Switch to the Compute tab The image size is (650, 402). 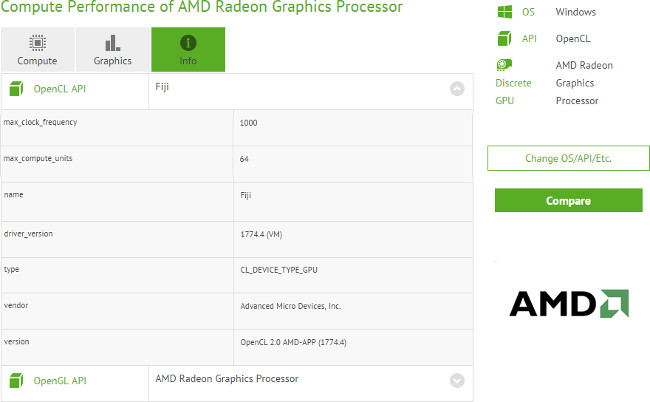tap(37, 50)
